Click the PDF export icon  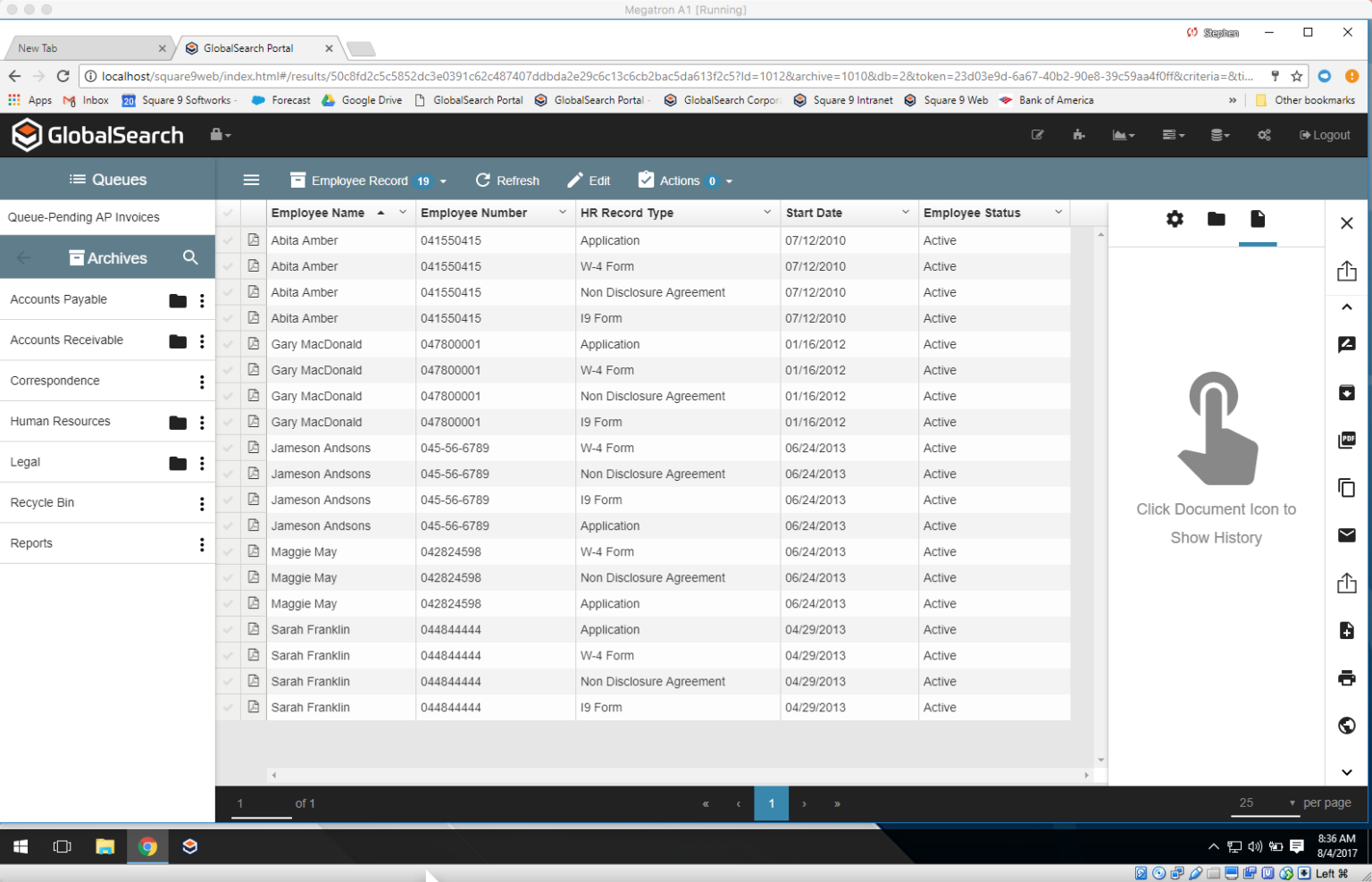(x=1347, y=440)
